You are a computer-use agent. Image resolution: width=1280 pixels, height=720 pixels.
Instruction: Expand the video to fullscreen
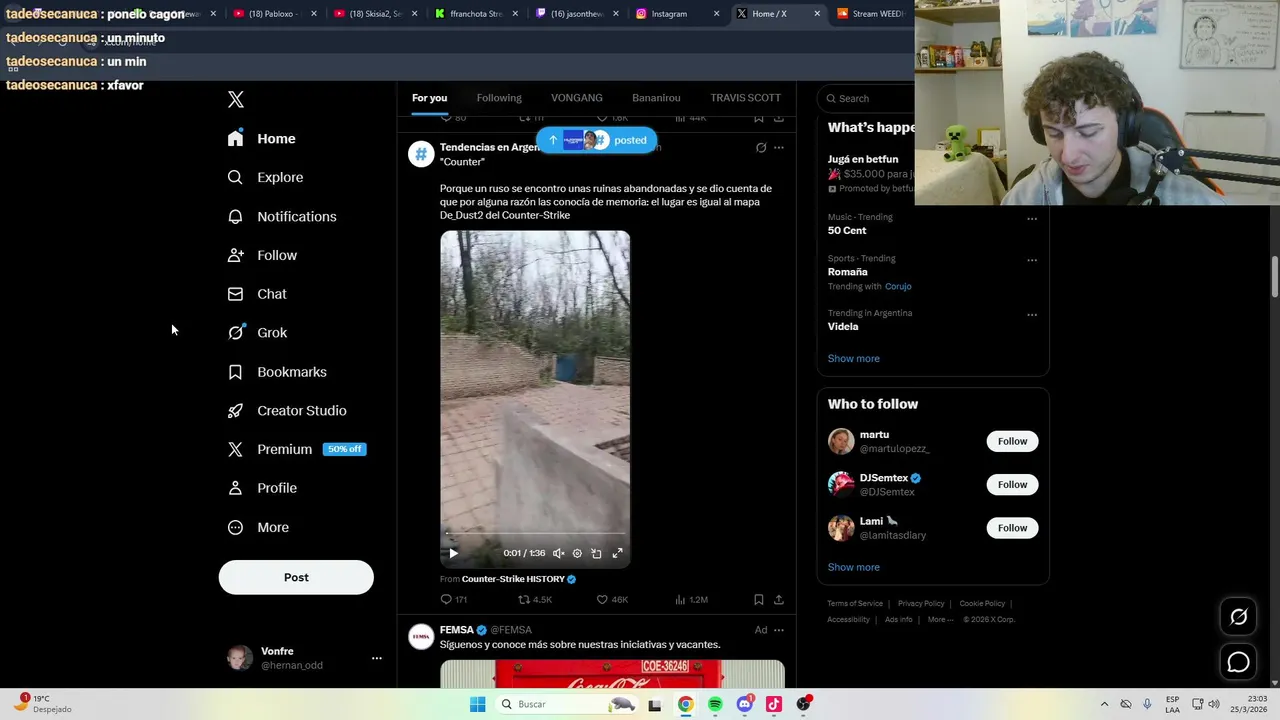click(617, 553)
